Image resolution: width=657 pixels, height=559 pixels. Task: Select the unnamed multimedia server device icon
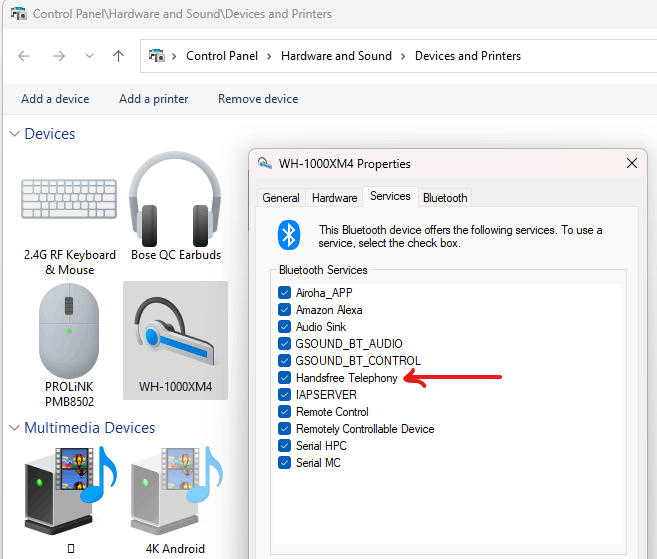pyautogui.click(x=69, y=491)
